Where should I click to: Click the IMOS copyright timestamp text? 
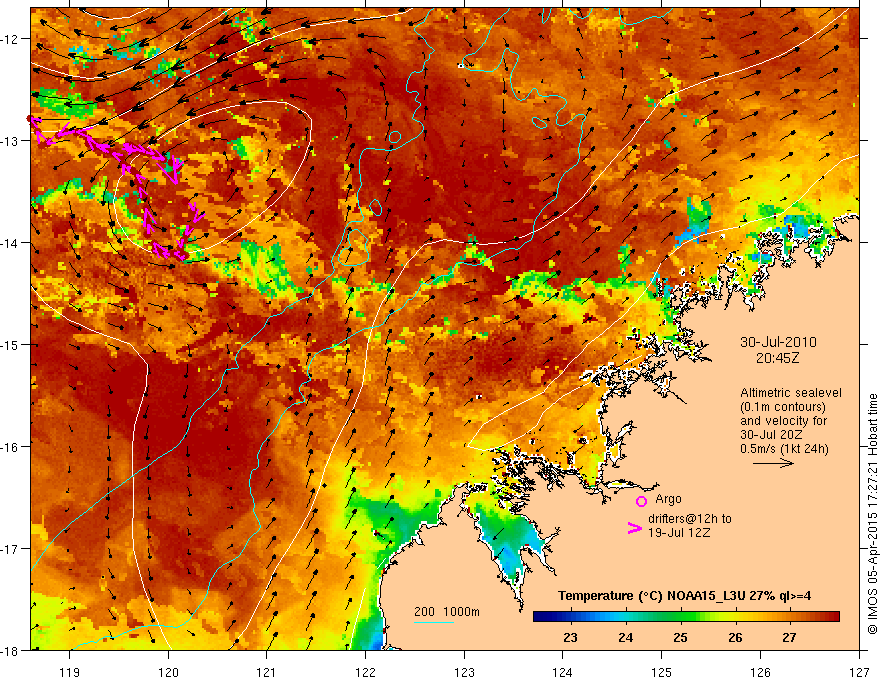pyautogui.click(x=872, y=513)
